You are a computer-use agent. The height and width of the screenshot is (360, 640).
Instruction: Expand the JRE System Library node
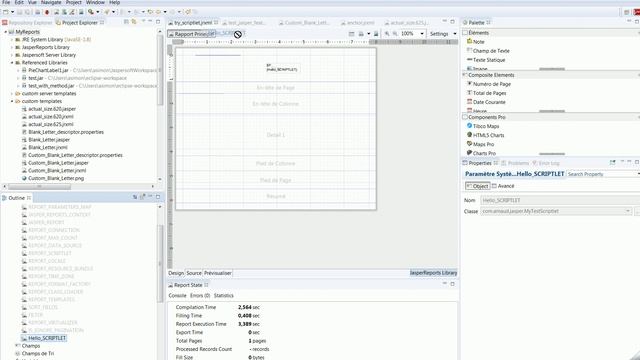coord(12,40)
